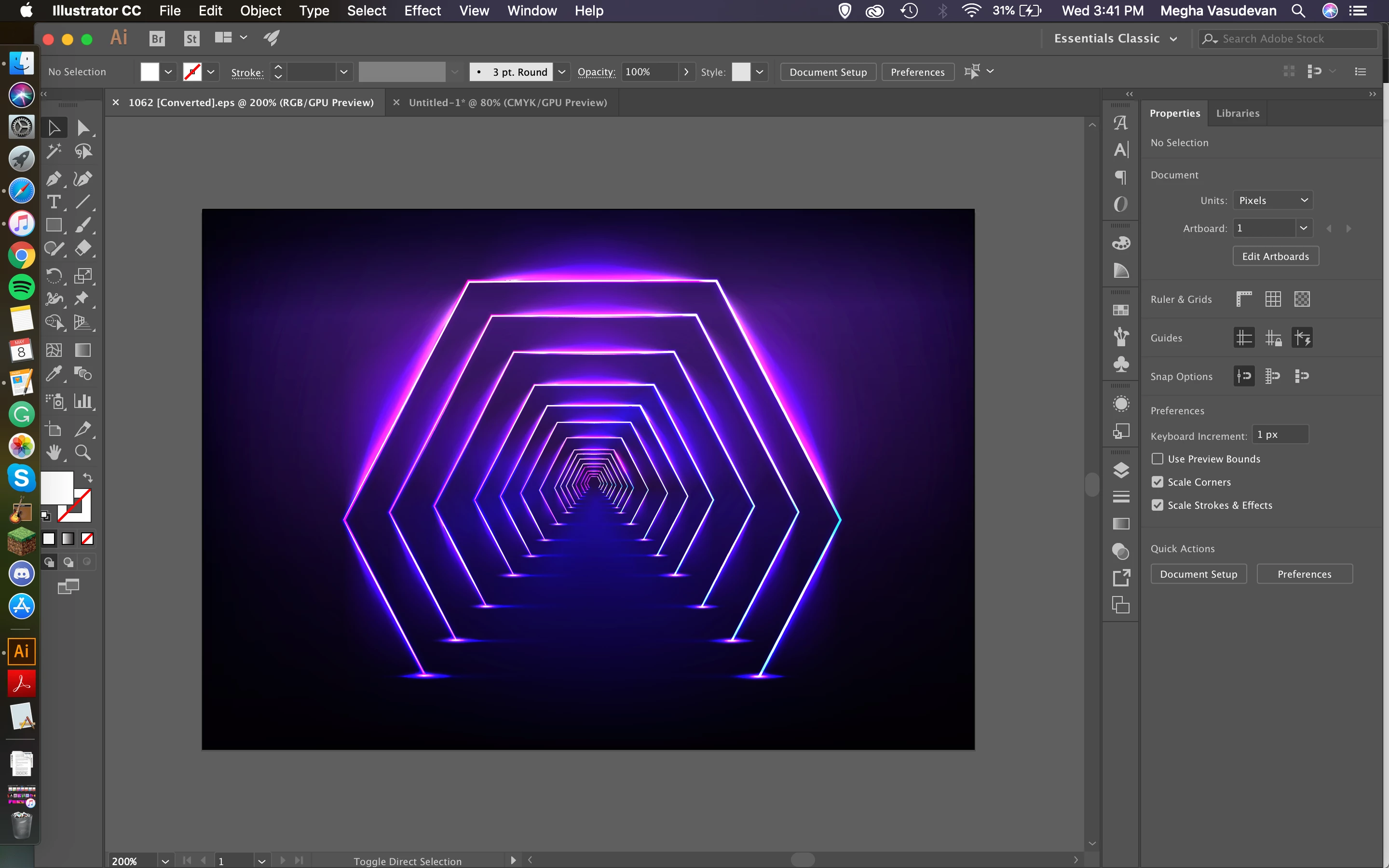Uncheck Scale Corners option
This screenshot has height=868, width=1389.
click(1157, 482)
